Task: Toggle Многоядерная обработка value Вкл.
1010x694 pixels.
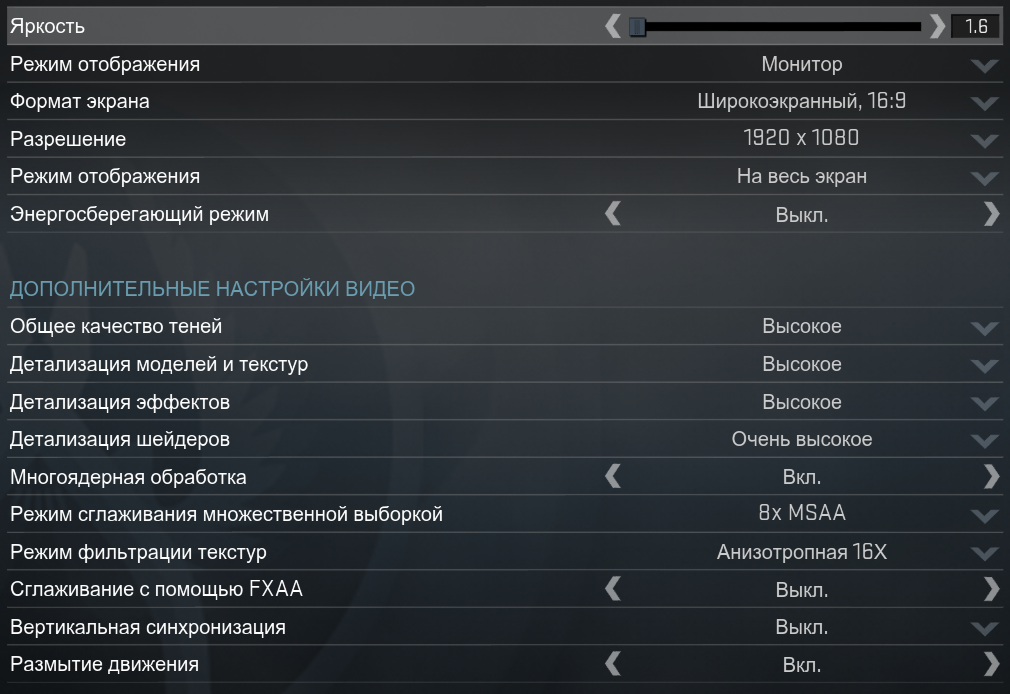Action: pyautogui.click(x=801, y=477)
